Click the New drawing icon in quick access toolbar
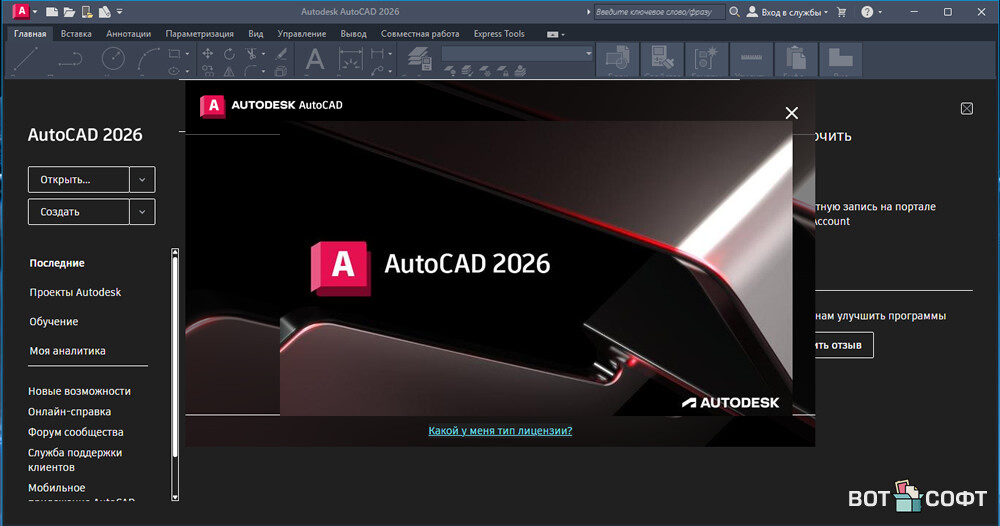The width and height of the screenshot is (1000, 526). [x=50, y=12]
